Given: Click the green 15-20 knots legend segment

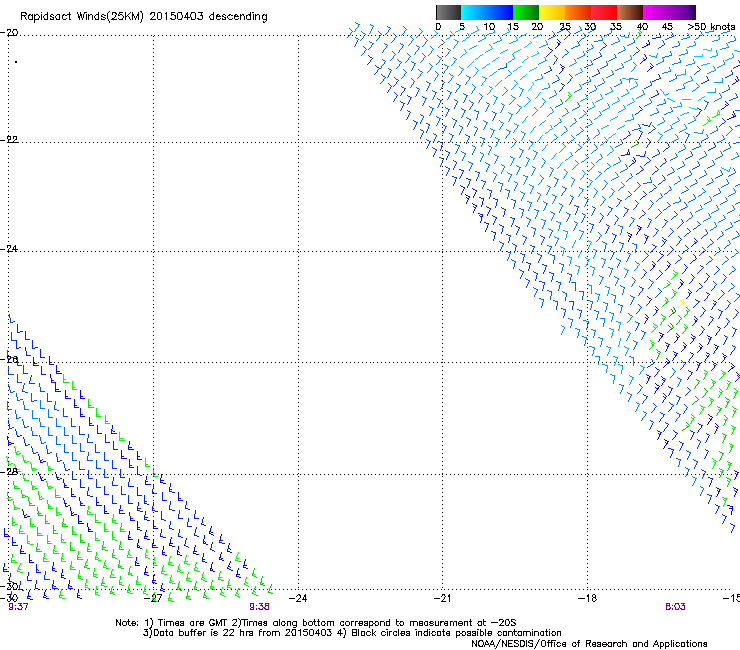Looking at the screenshot, I should 526,12.
